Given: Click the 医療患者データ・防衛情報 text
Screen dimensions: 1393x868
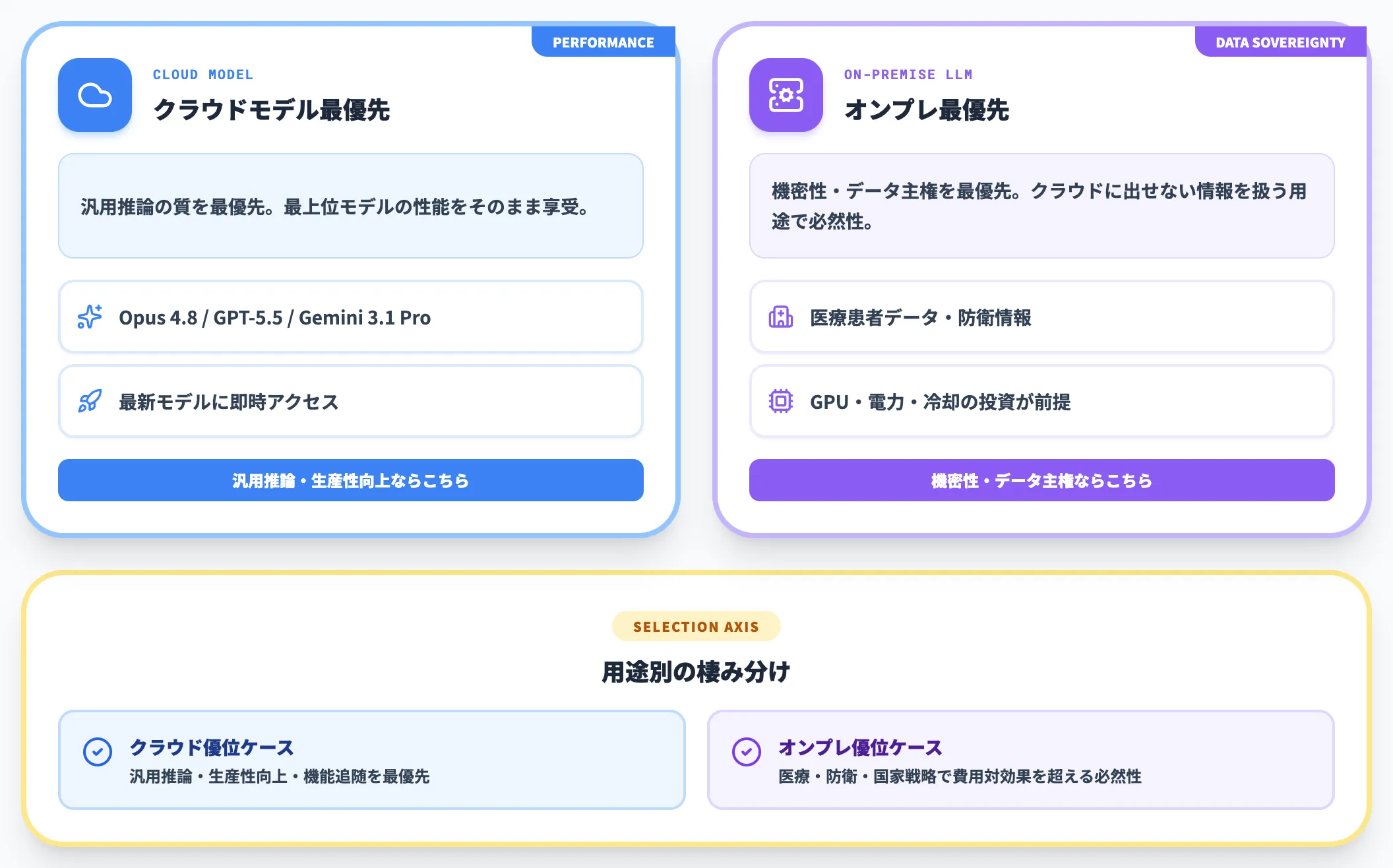Looking at the screenshot, I should [x=921, y=317].
